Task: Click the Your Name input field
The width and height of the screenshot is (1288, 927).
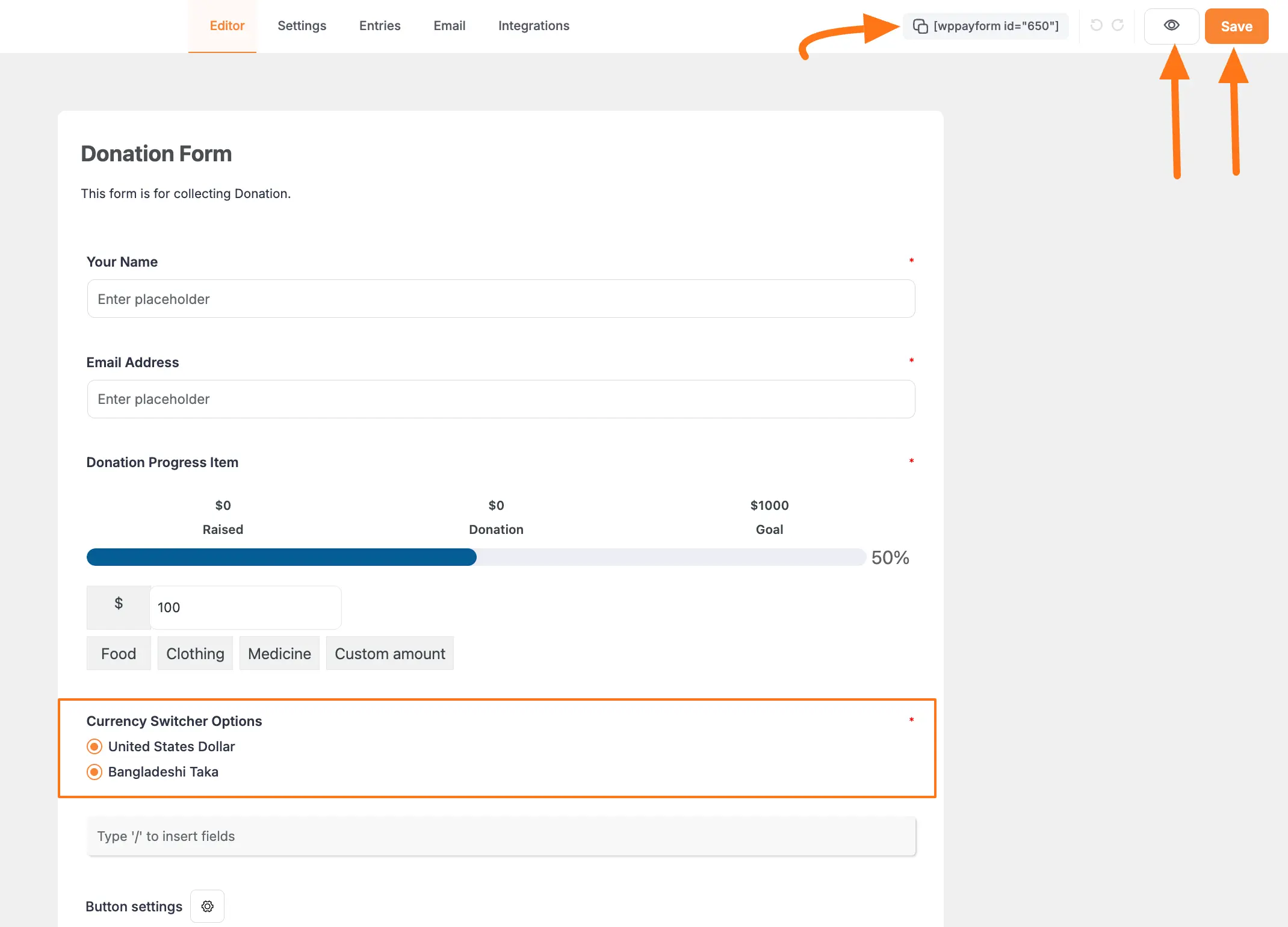Action: (x=501, y=299)
